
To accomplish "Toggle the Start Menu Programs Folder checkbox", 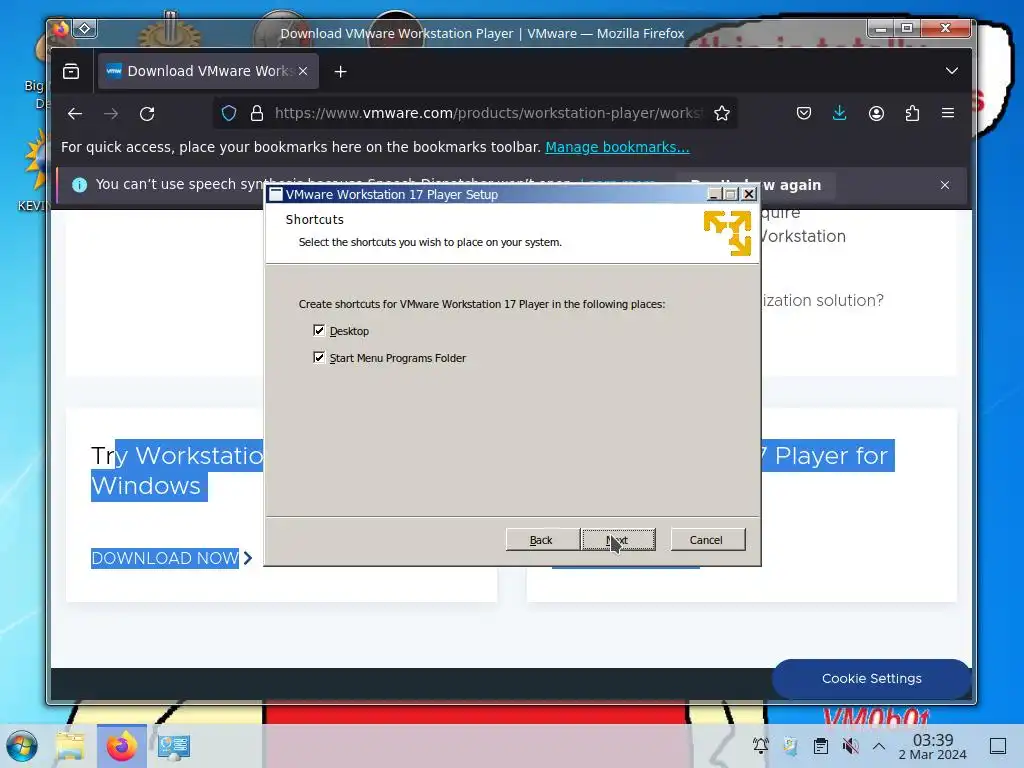I will point(319,357).
